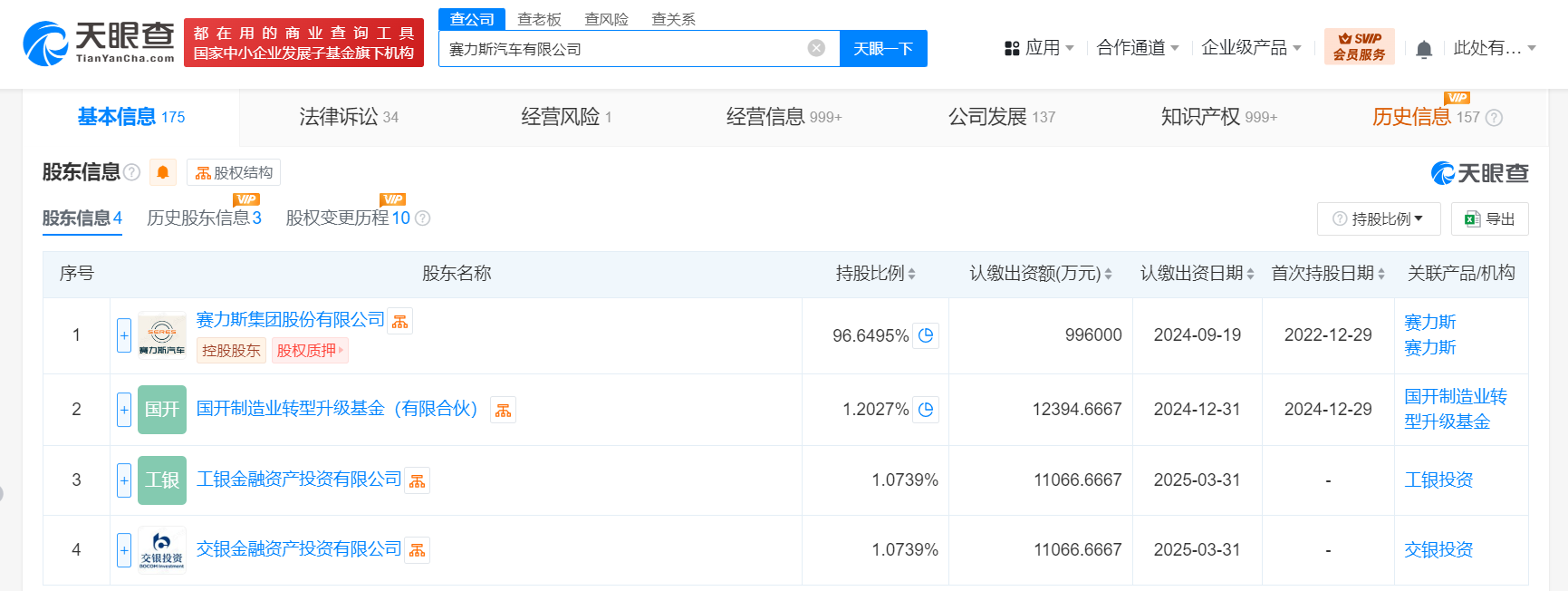
Task: Open the 应用 dropdown menu
Action: click(1039, 48)
